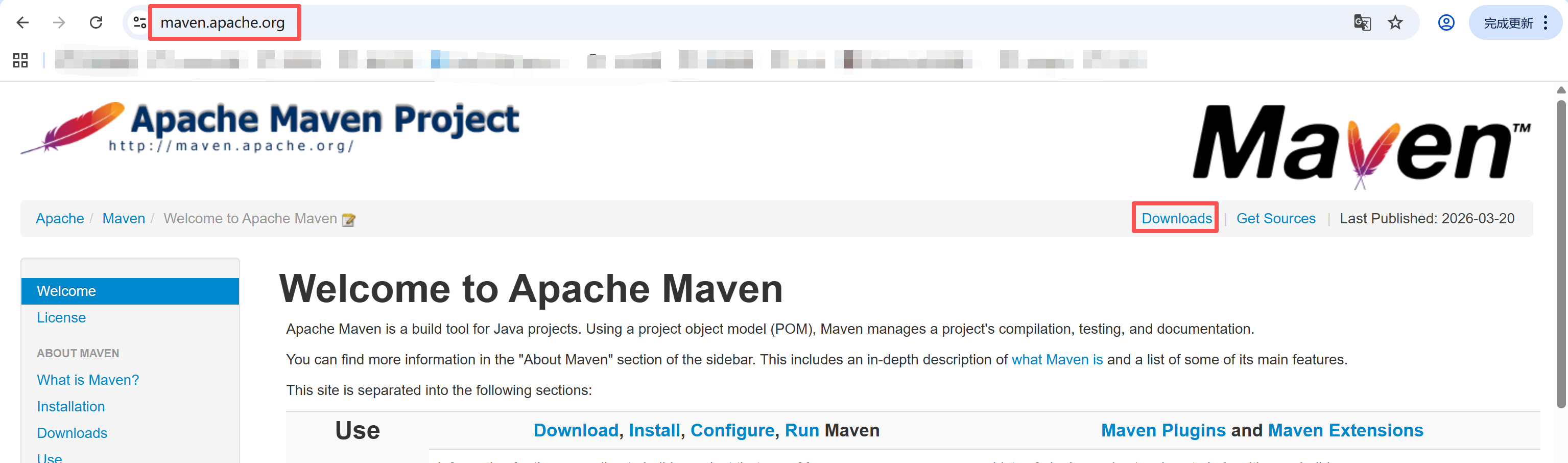This screenshot has width=1568, height=463.
Task: Click the 完成更新 update button
Action: 1508,23
